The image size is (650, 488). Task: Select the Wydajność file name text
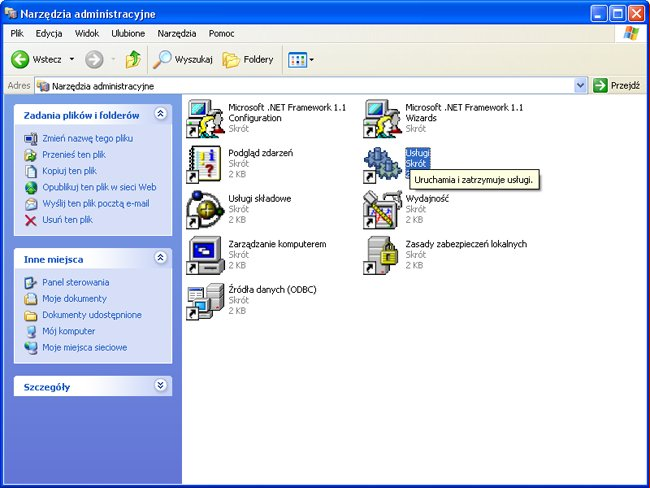pos(427,199)
